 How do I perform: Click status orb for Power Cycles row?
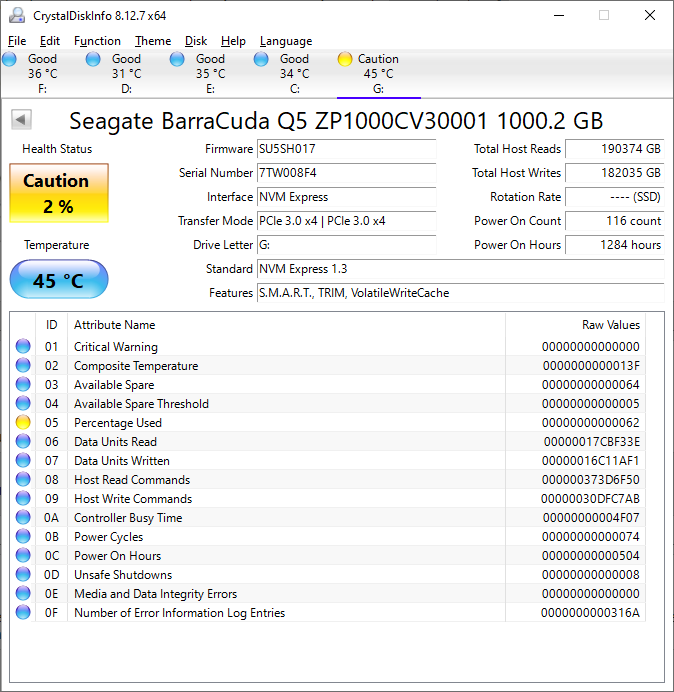click(x=23, y=536)
